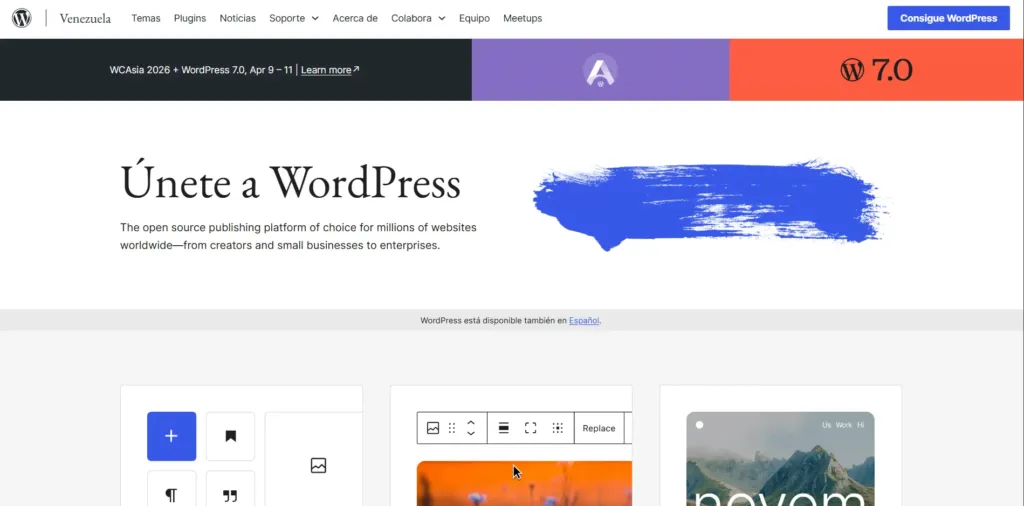Click the Consigue WordPress button
This screenshot has height=506, width=1024.
pyautogui.click(x=948, y=18)
